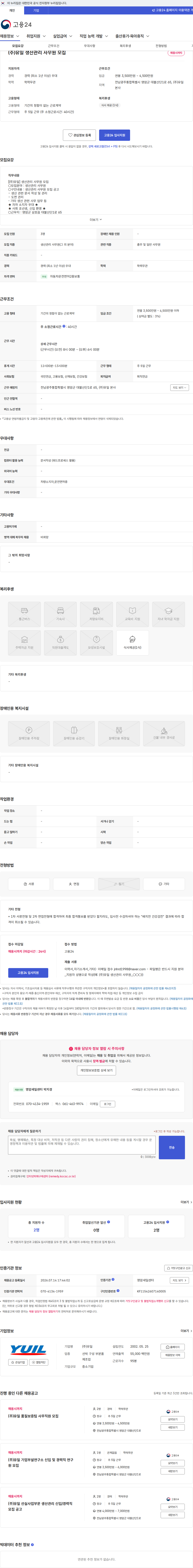Select the 모집요강 section tab
This screenshot has height=1568, width=193.
[18, 46]
